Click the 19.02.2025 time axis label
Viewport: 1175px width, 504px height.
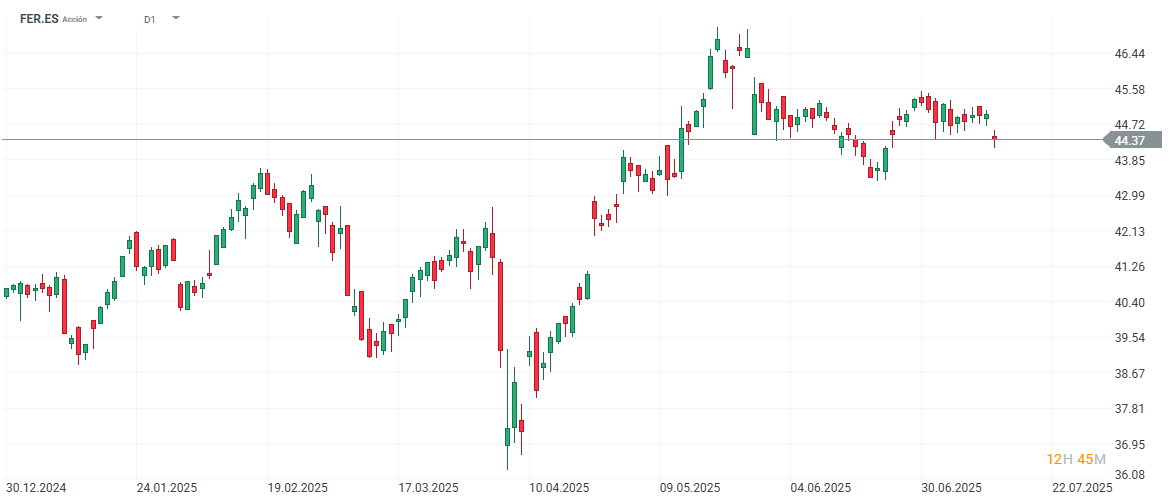[x=297, y=488]
